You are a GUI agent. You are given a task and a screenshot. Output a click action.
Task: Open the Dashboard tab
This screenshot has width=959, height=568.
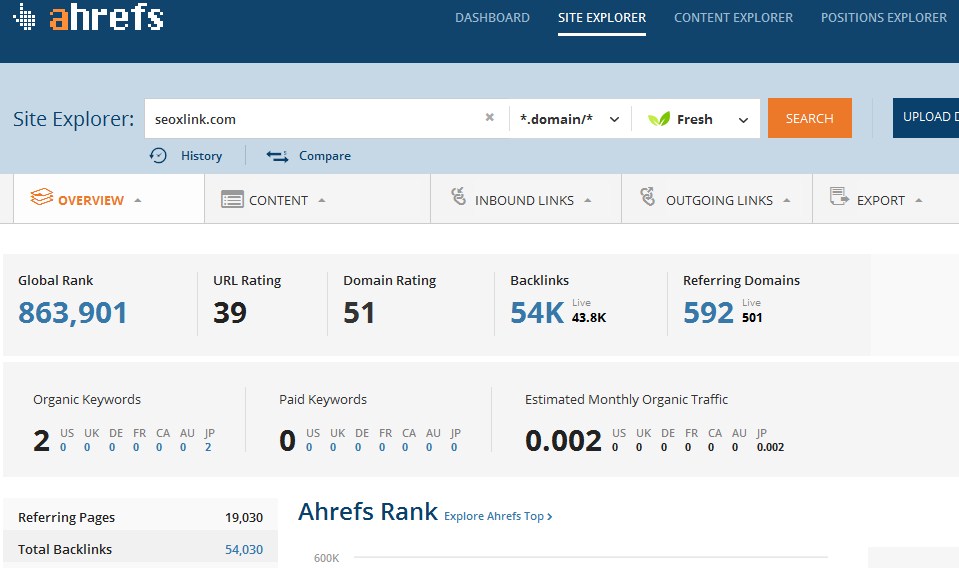pos(492,18)
